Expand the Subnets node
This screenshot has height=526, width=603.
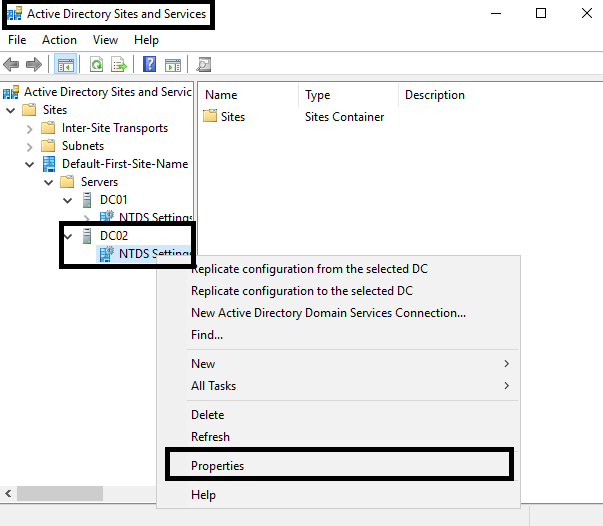click(x=30, y=147)
